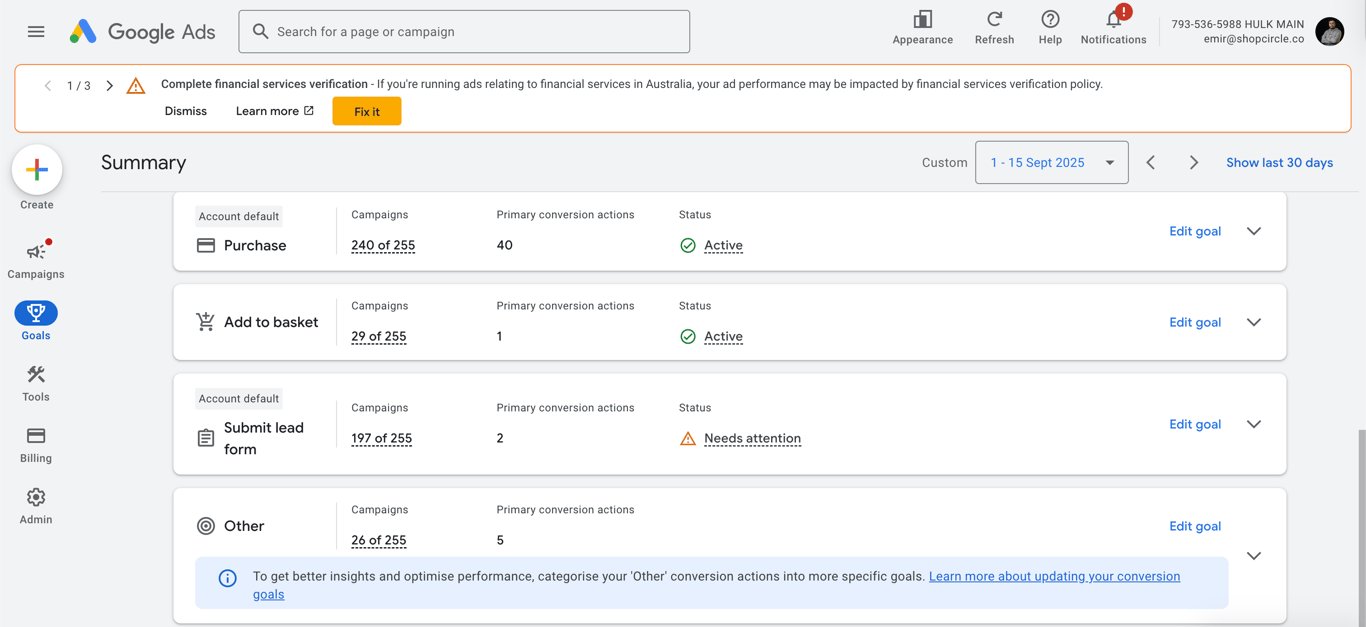This screenshot has height=627, width=1366.
Task: Click the Refresh icon
Action: (x=994, y=27)
